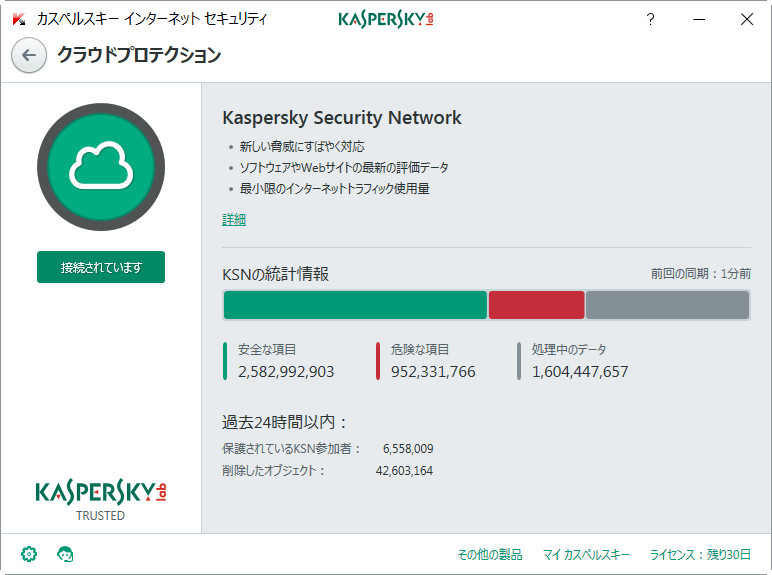Minimize the Kaspersky window

699,19
